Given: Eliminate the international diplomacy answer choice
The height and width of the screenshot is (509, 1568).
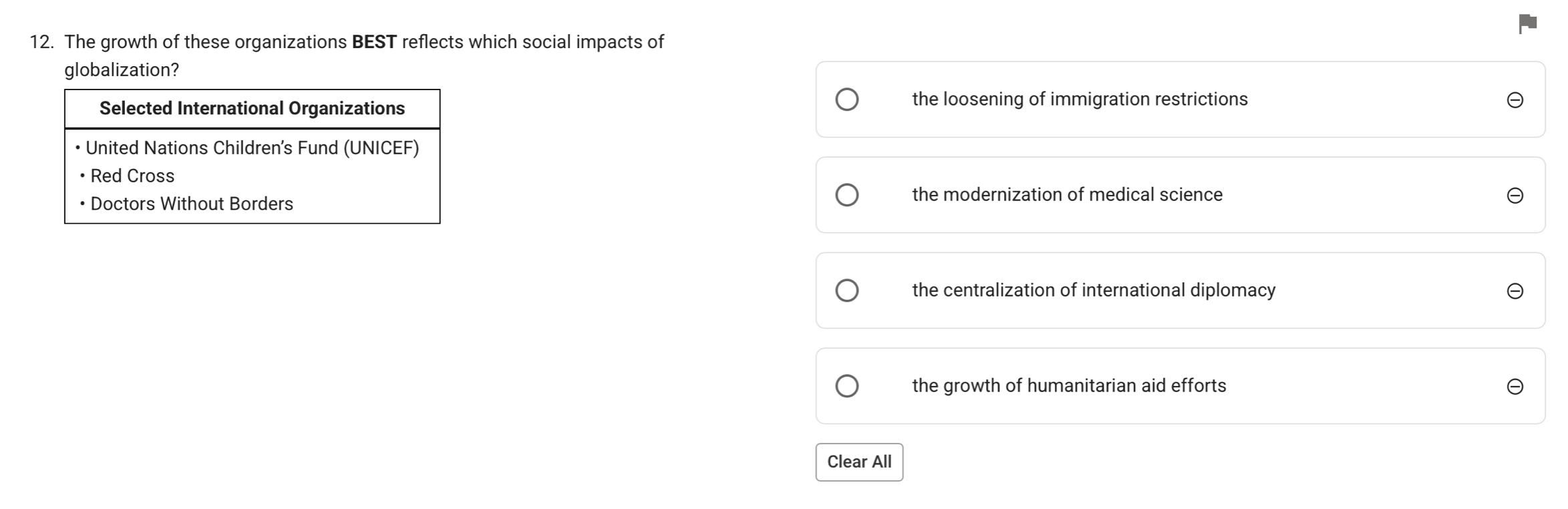Looking at the screenshot, I should 1515,291.
